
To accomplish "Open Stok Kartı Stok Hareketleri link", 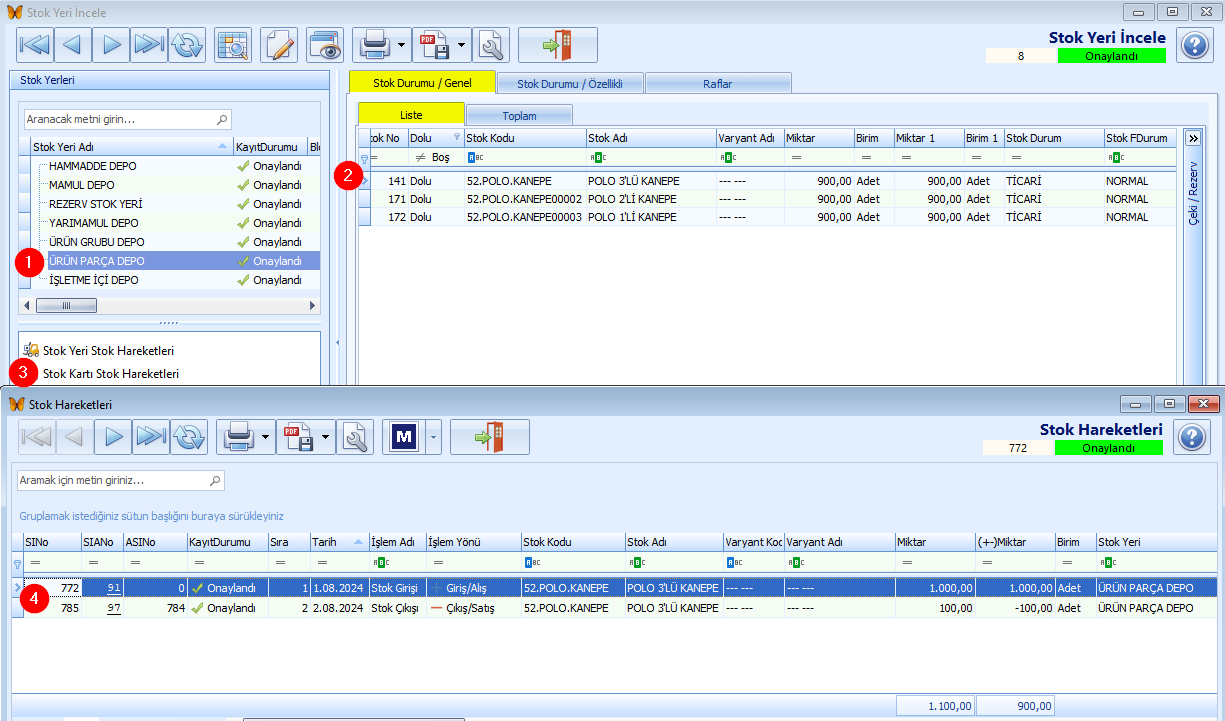I will point(111,374).
